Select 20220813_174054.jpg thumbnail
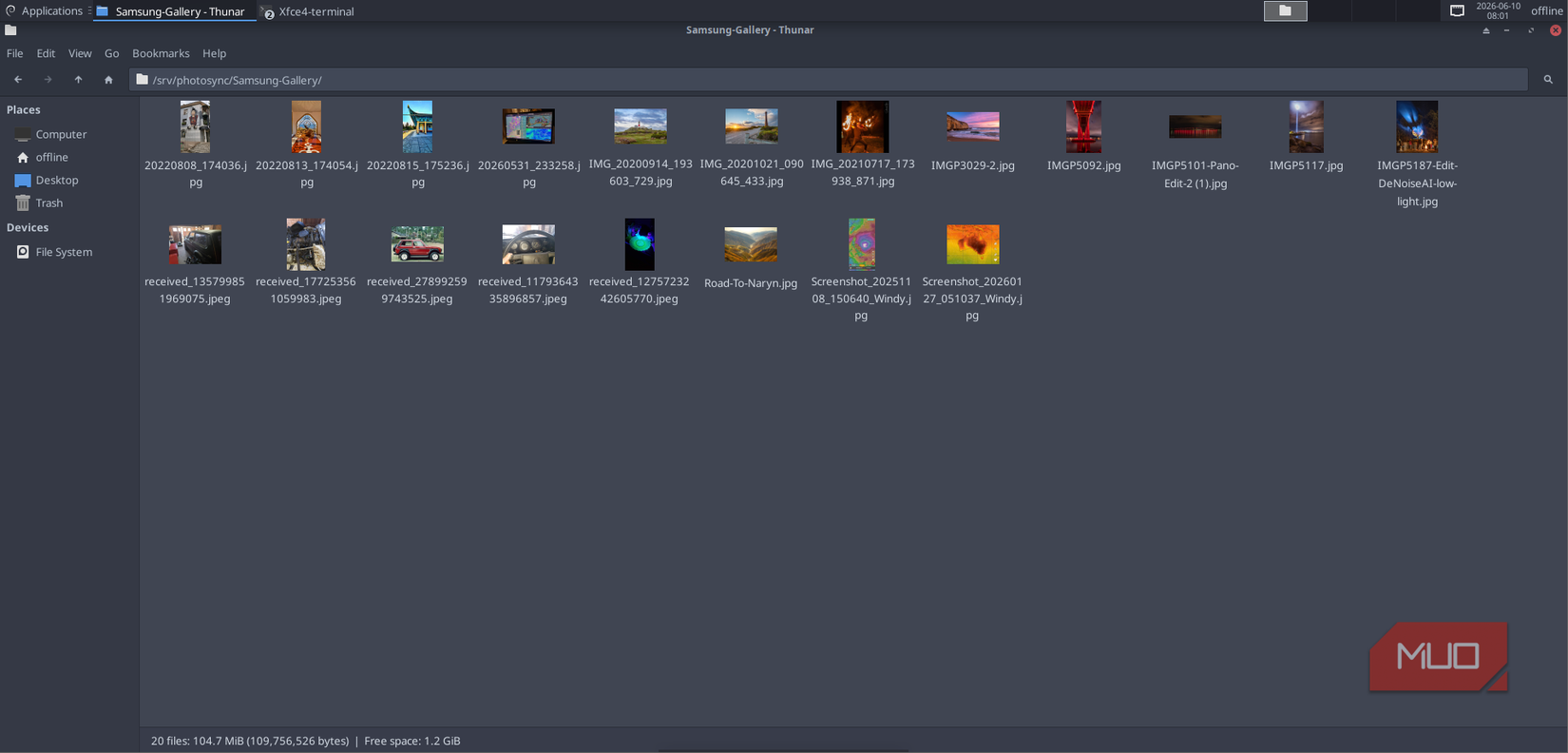 306,126
